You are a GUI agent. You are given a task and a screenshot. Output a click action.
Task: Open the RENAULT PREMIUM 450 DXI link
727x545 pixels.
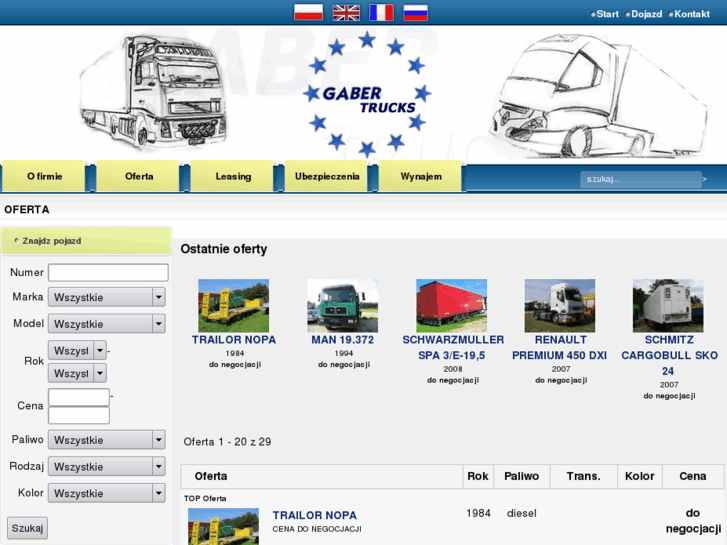tap(560, 347)
